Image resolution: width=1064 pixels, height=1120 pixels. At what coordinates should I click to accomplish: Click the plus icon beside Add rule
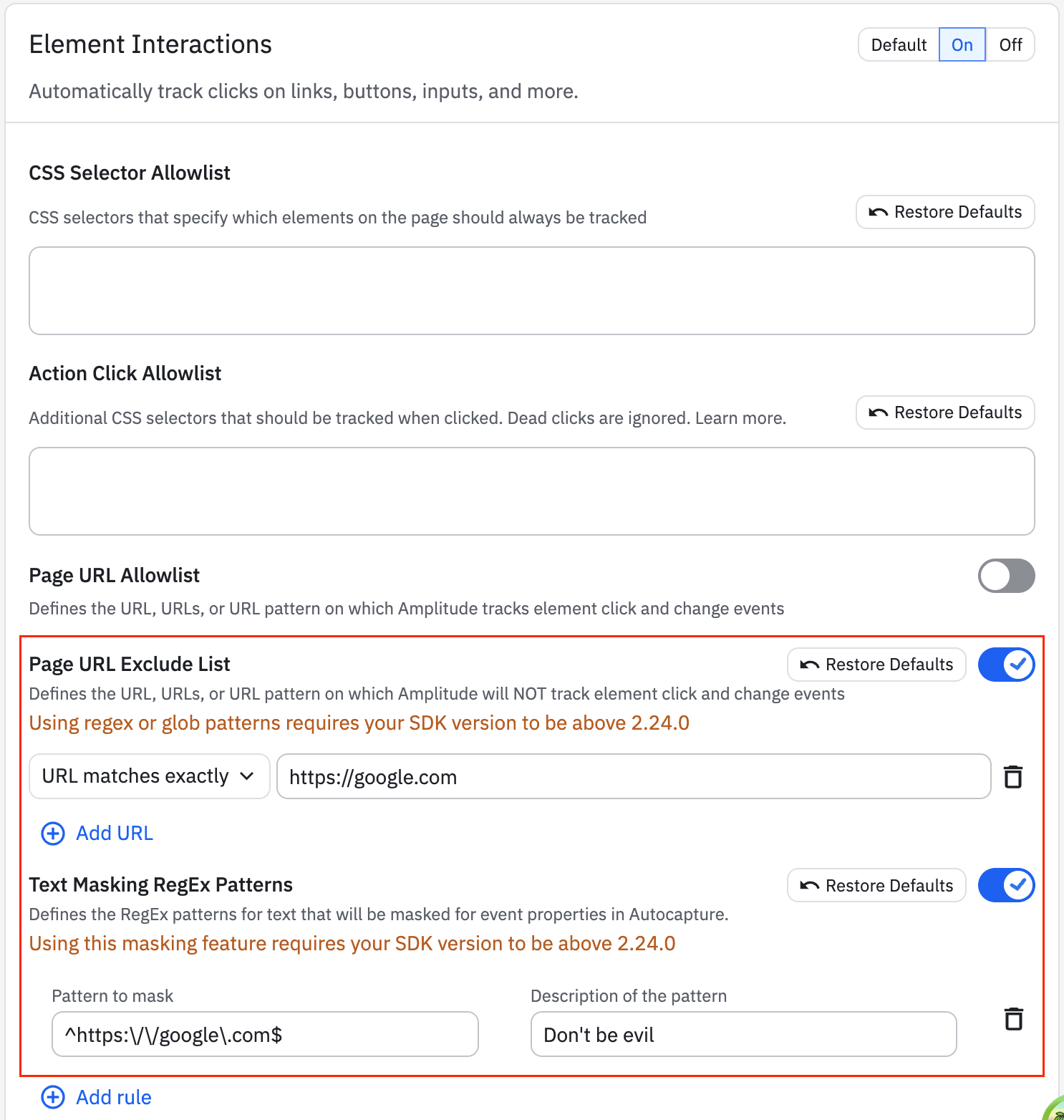[53, 1097]
